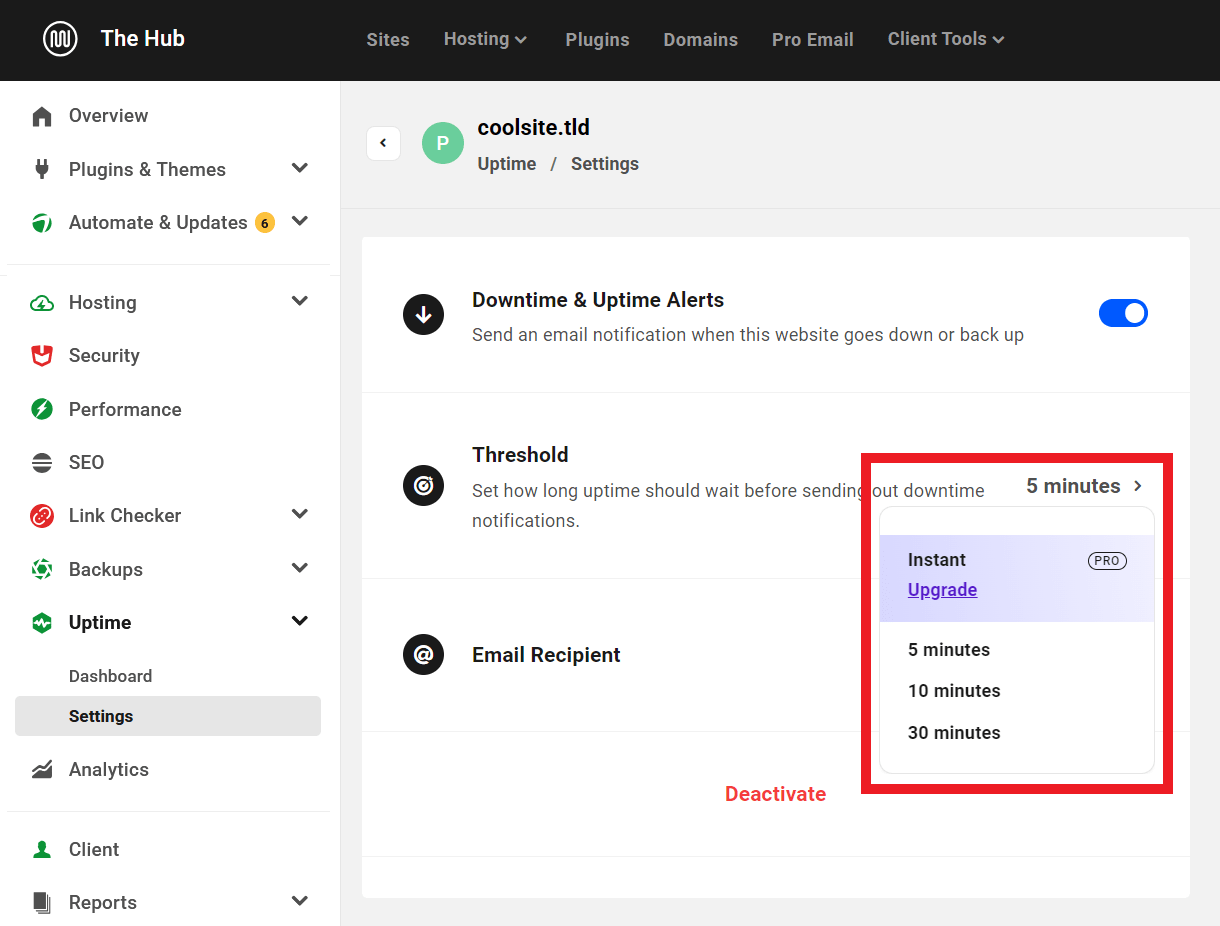Screen dimensions: 1220x926
Task: Click the Settings breadcrumb text
Action: 605,164
